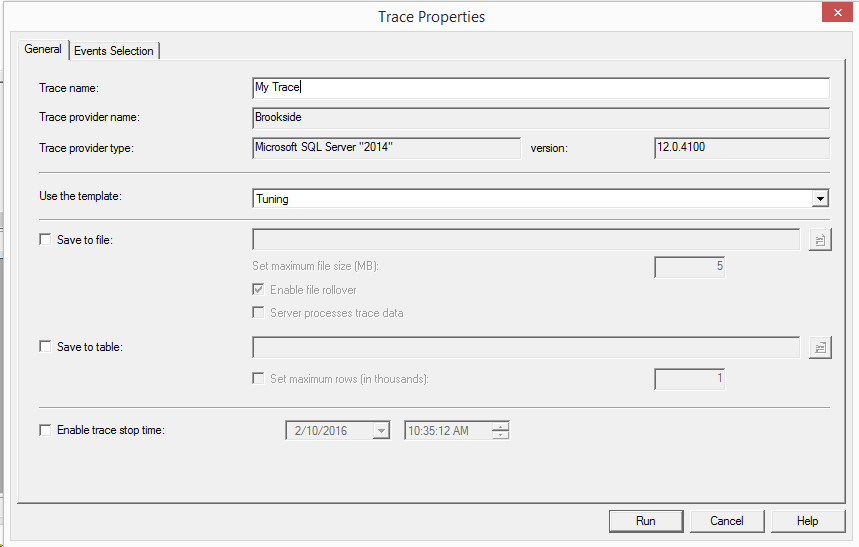This screenshot has width=859, height=547.
Task: Click the Save to file path field
Action: click(x=526, y=240)
